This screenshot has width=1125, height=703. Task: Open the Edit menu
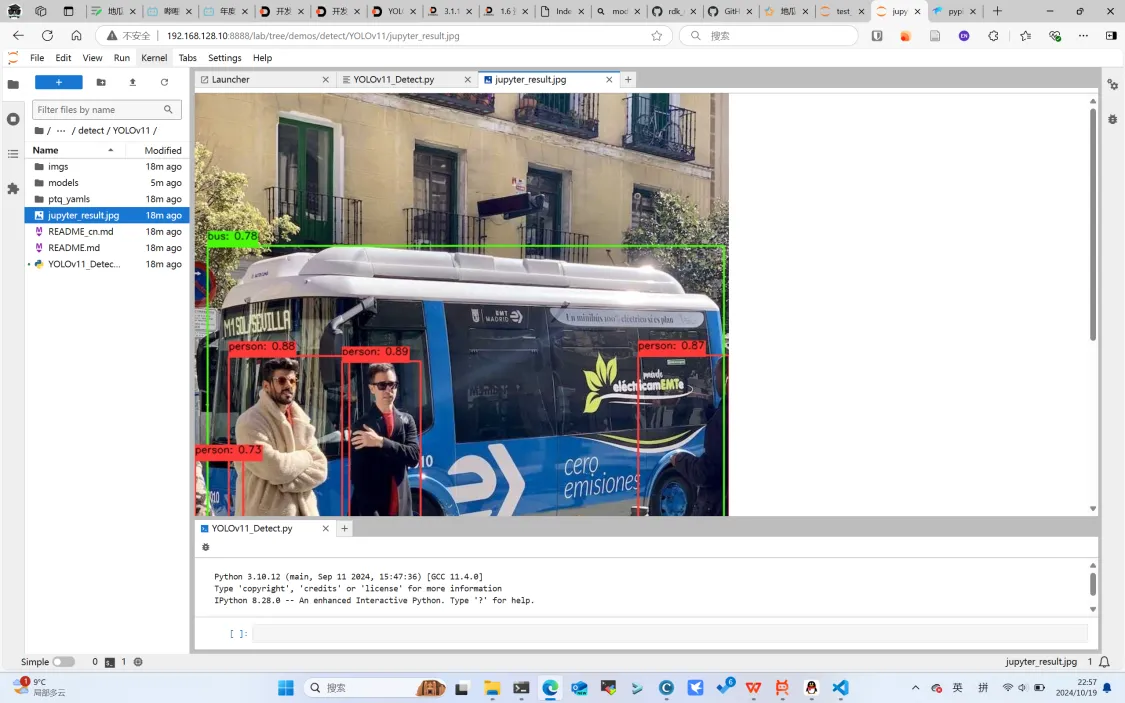pos(63,58)
